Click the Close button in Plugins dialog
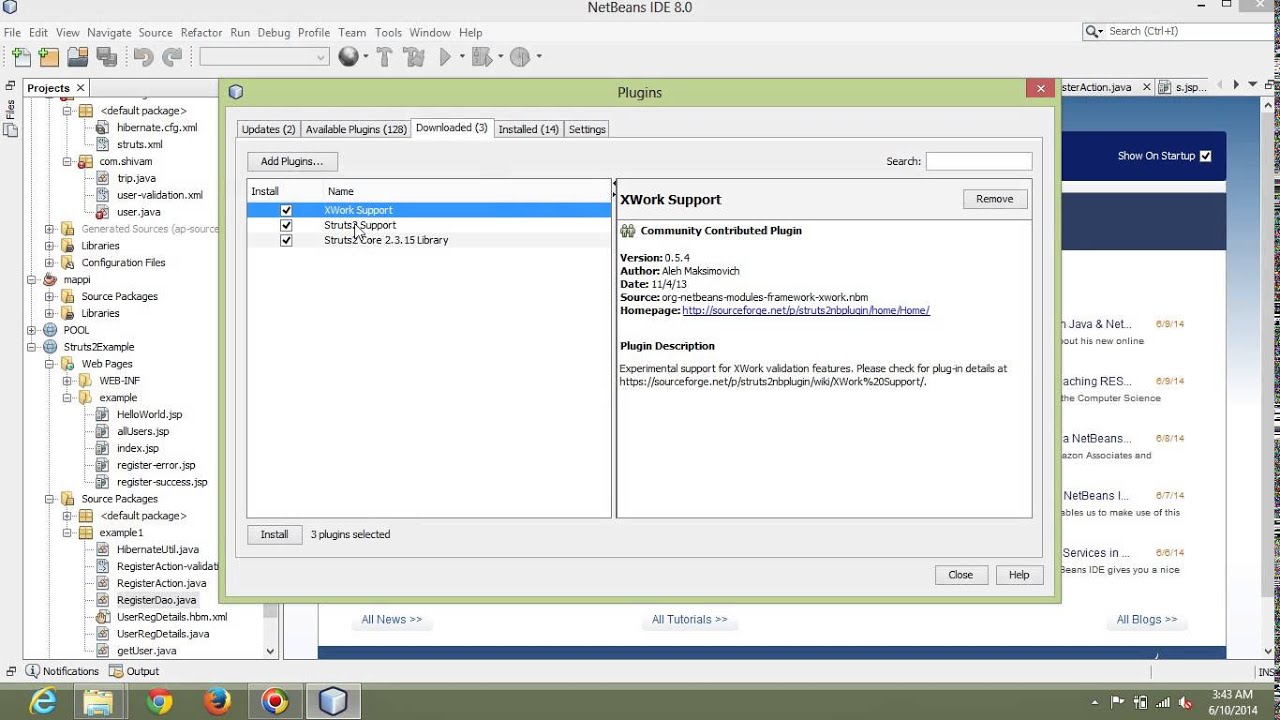1280x720 pixels. (960, 575)
